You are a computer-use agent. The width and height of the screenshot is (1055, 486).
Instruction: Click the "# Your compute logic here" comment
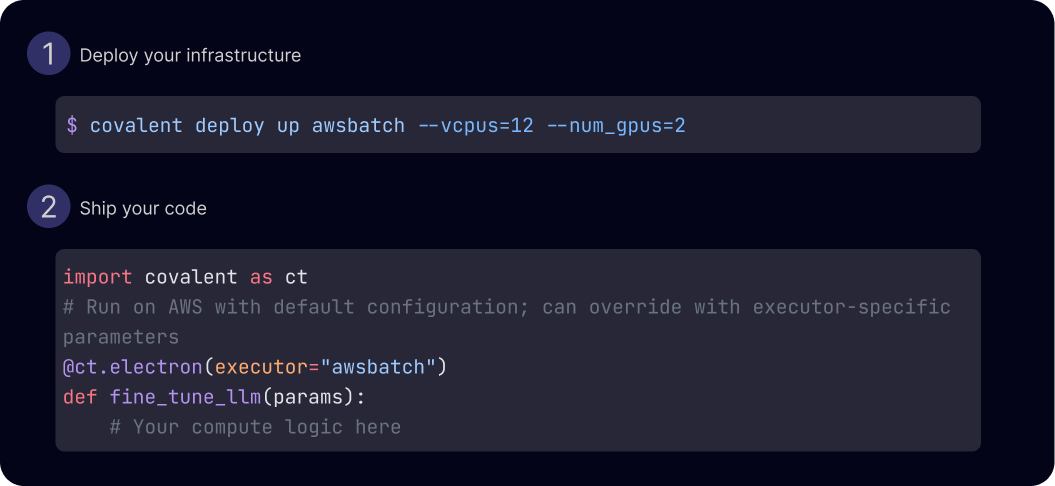point(256,427)
